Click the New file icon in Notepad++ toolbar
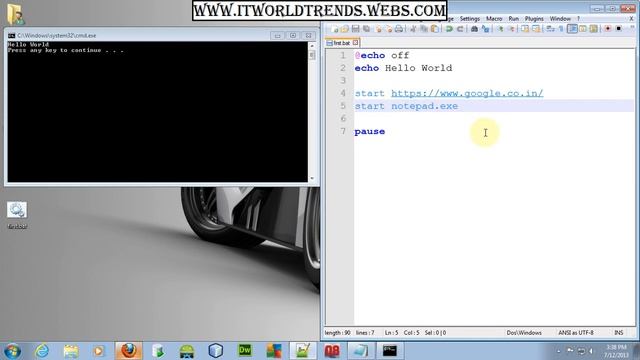Viewport: 640px width, 360px height. pyautogui.click(x=335, y=29)
